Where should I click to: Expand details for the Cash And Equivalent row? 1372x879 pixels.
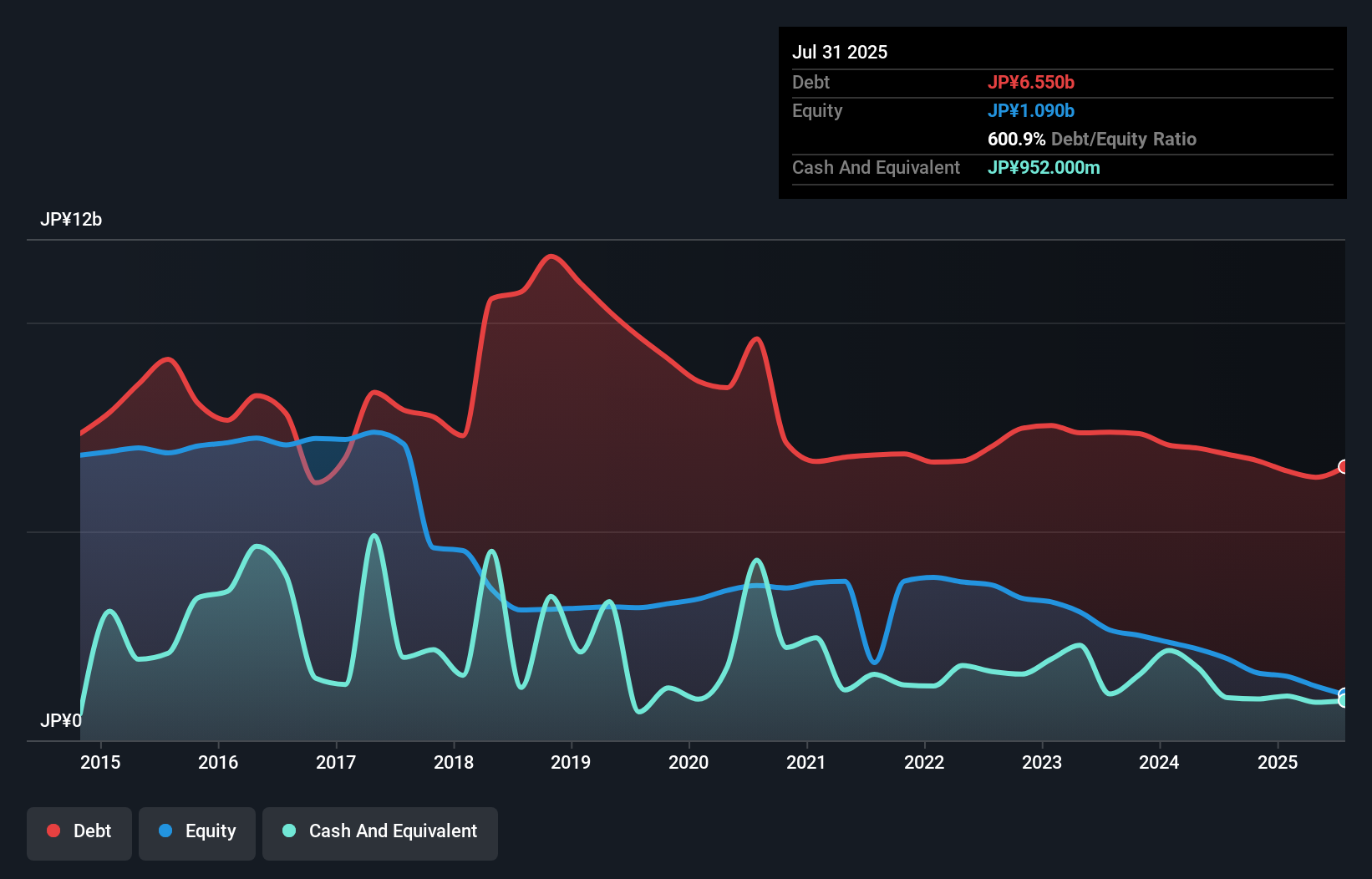(876, 167)
